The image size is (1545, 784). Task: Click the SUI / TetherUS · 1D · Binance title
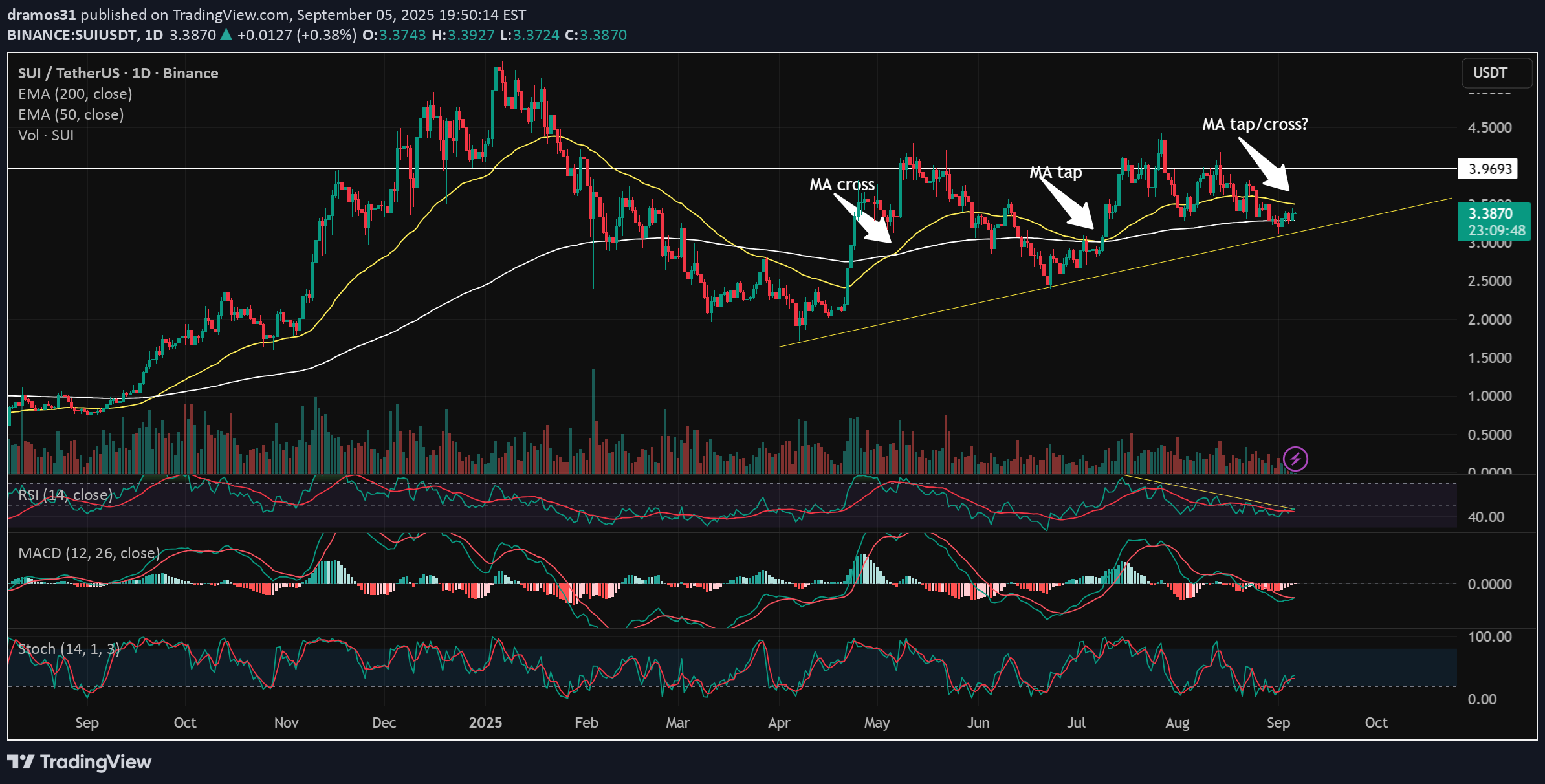point(118,73)
